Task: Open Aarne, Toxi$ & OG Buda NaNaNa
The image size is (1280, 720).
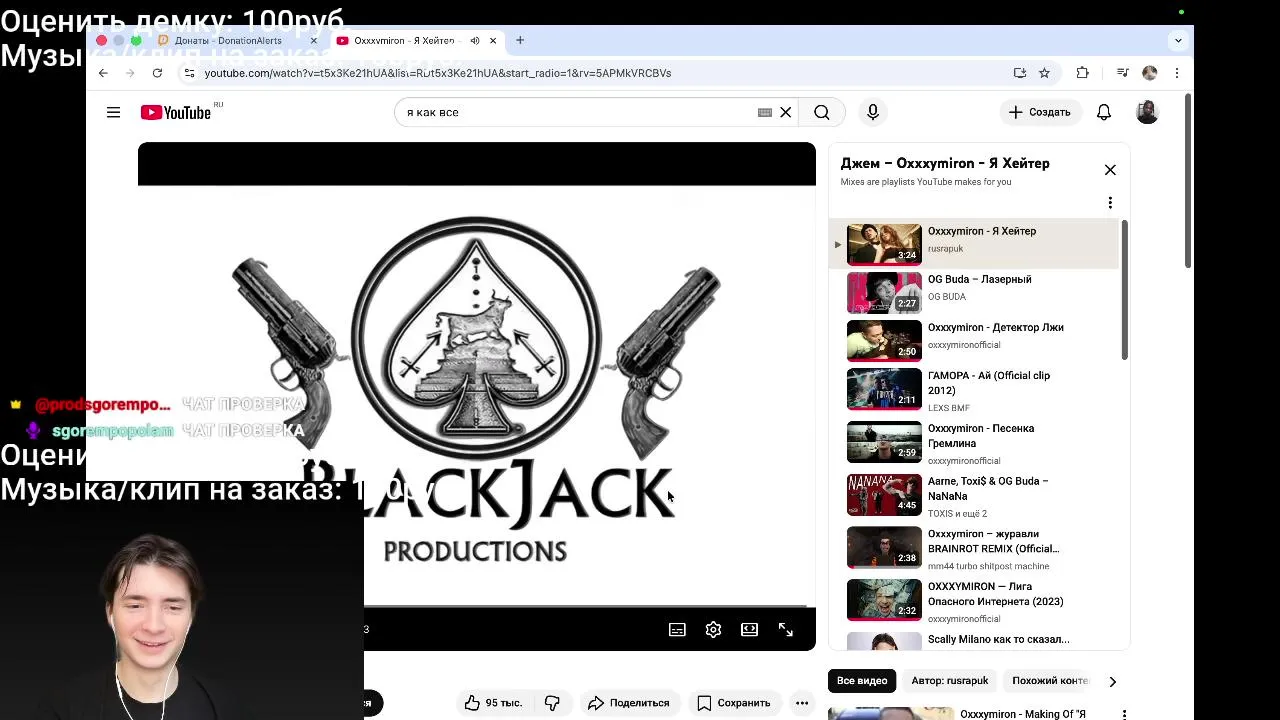Action: pyautogui.click(x=973, y=495)
